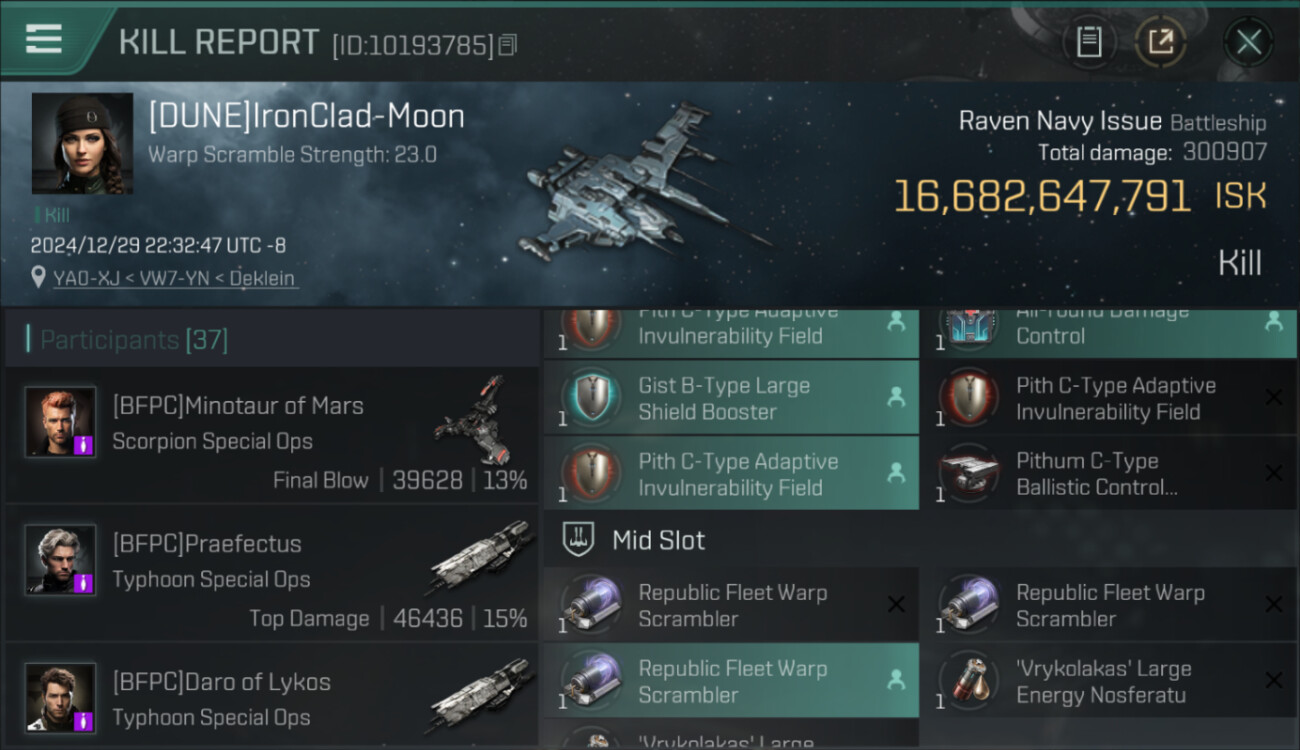Select Minotaur of Mars participant portrait
This screenshot has width=1300, height=750.
click(61, 422)
